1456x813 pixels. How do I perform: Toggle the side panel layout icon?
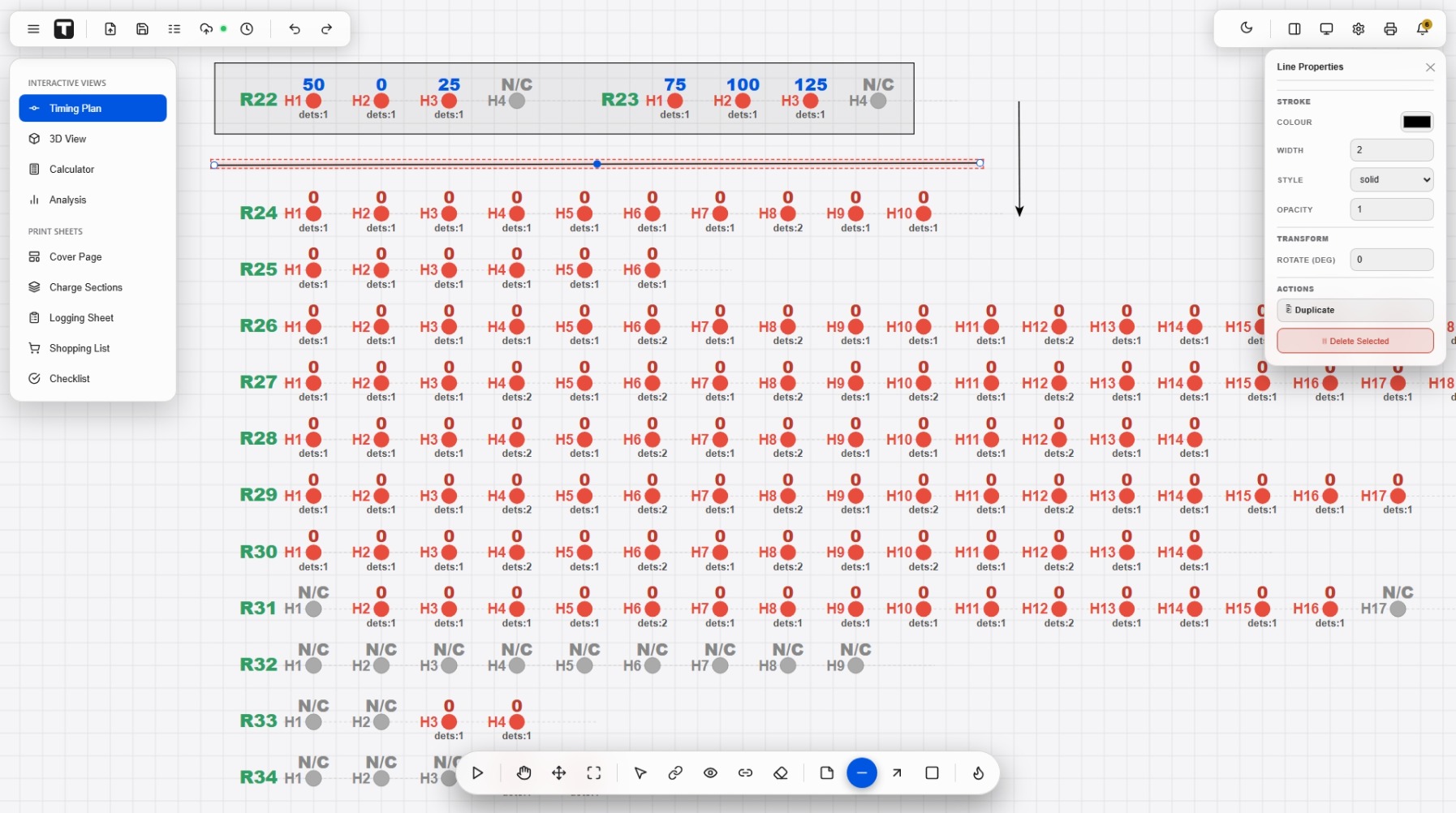[1294, 29]
